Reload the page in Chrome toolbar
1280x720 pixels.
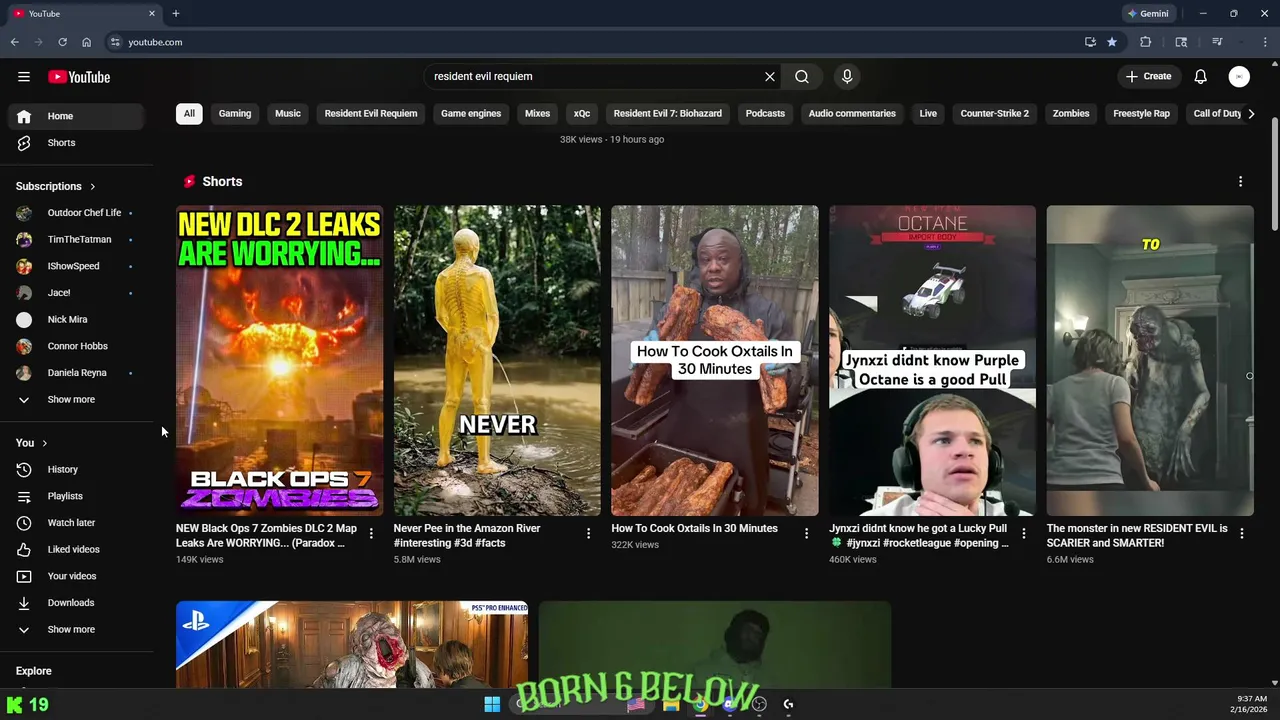[x=62, y=42]
